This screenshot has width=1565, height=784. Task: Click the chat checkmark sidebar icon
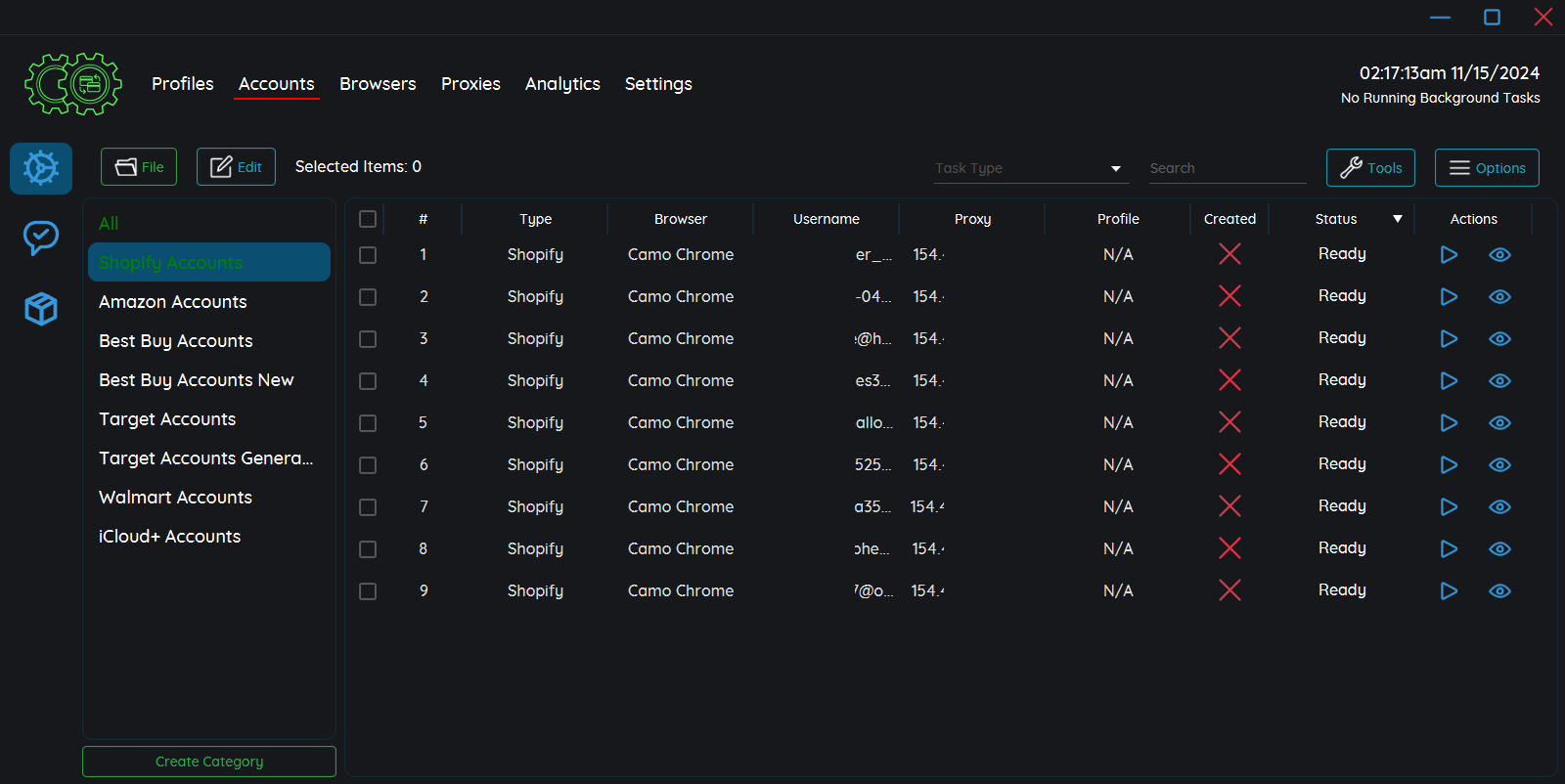point(41,238)
